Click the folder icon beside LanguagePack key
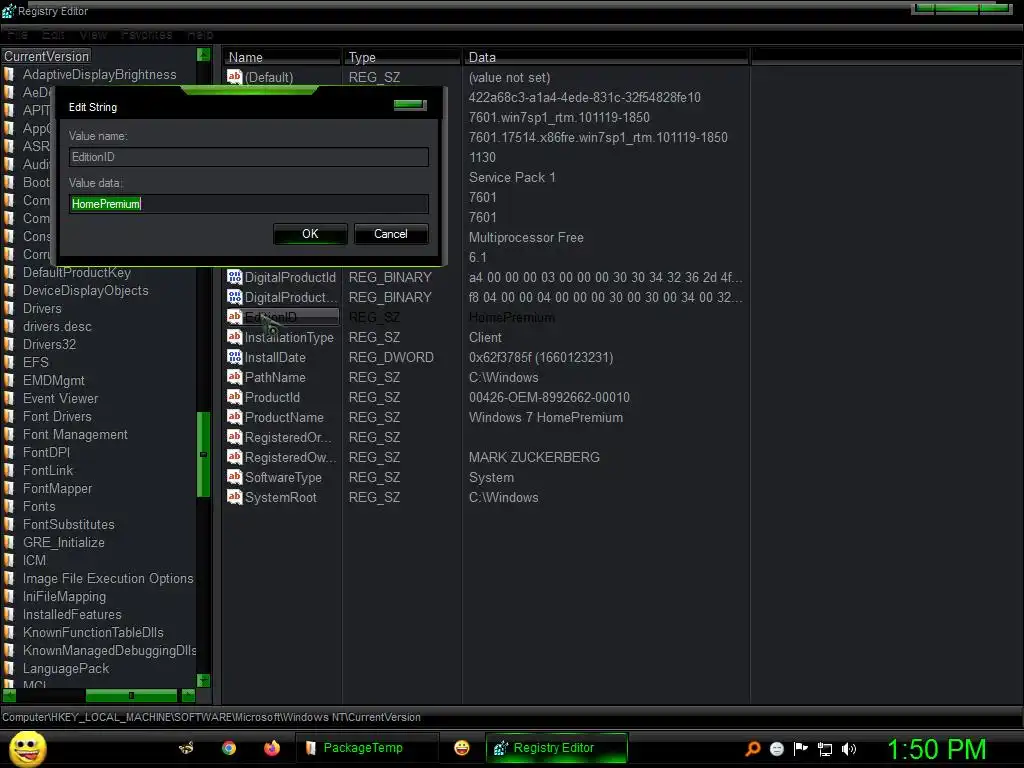The height and width of the screenshot is (768, 1024). point(9,668)
